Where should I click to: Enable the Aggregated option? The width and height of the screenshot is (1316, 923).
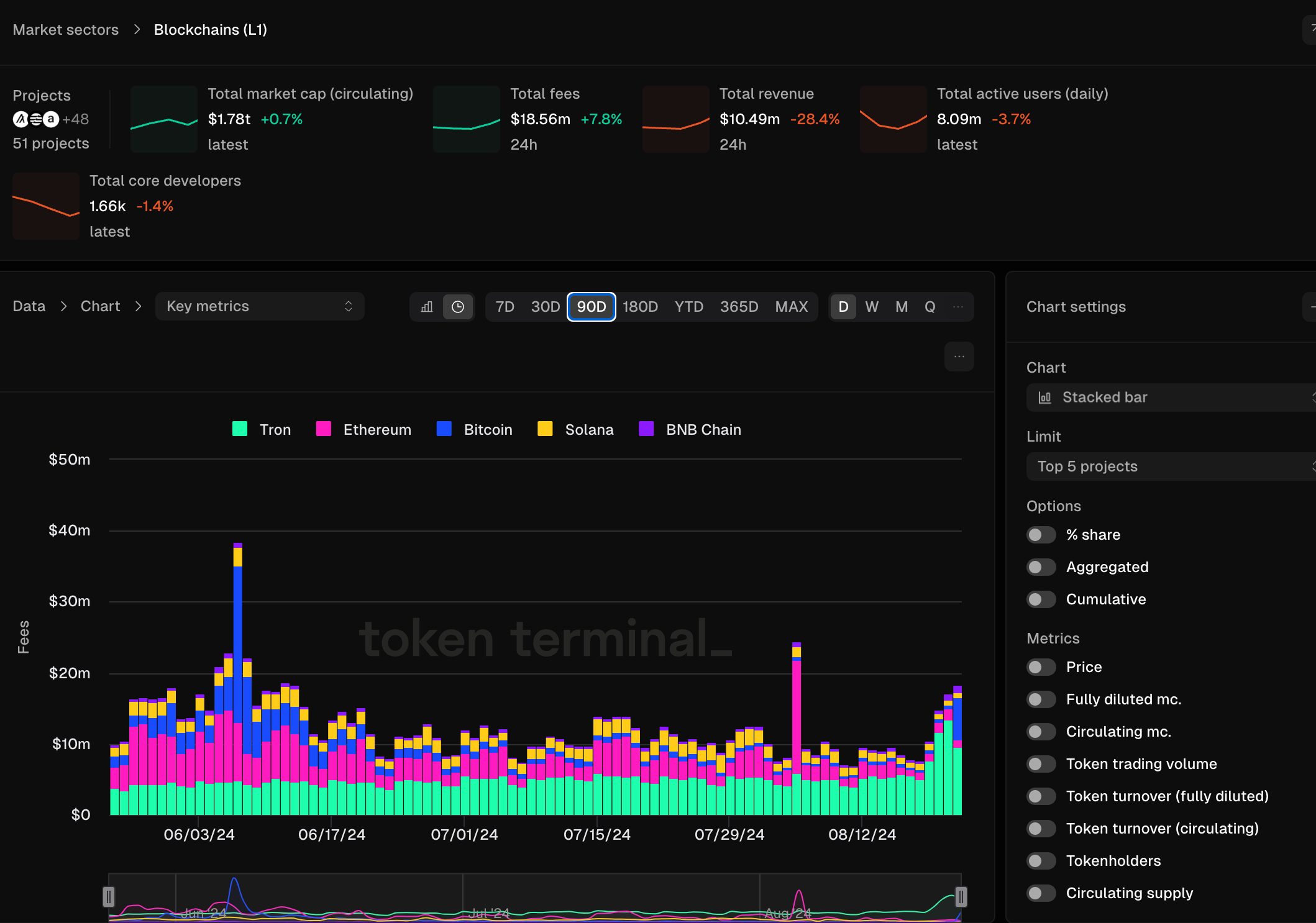[1041, 567]
